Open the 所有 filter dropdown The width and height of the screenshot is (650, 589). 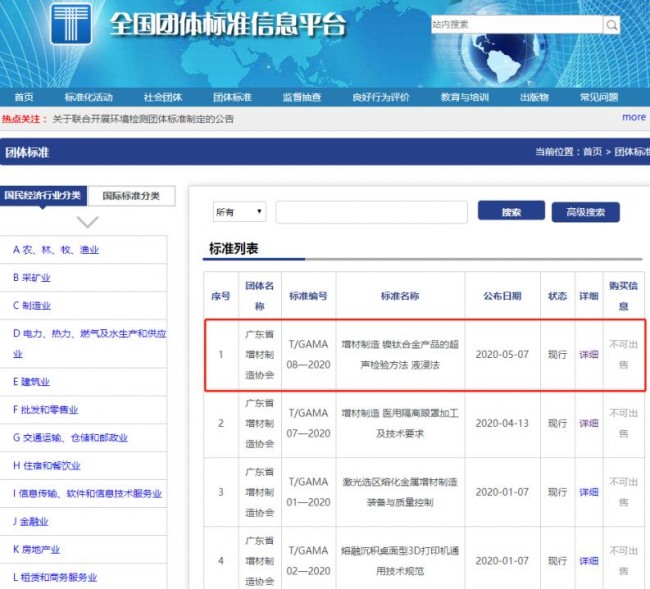pyautogui.click(x=239, y=212)
